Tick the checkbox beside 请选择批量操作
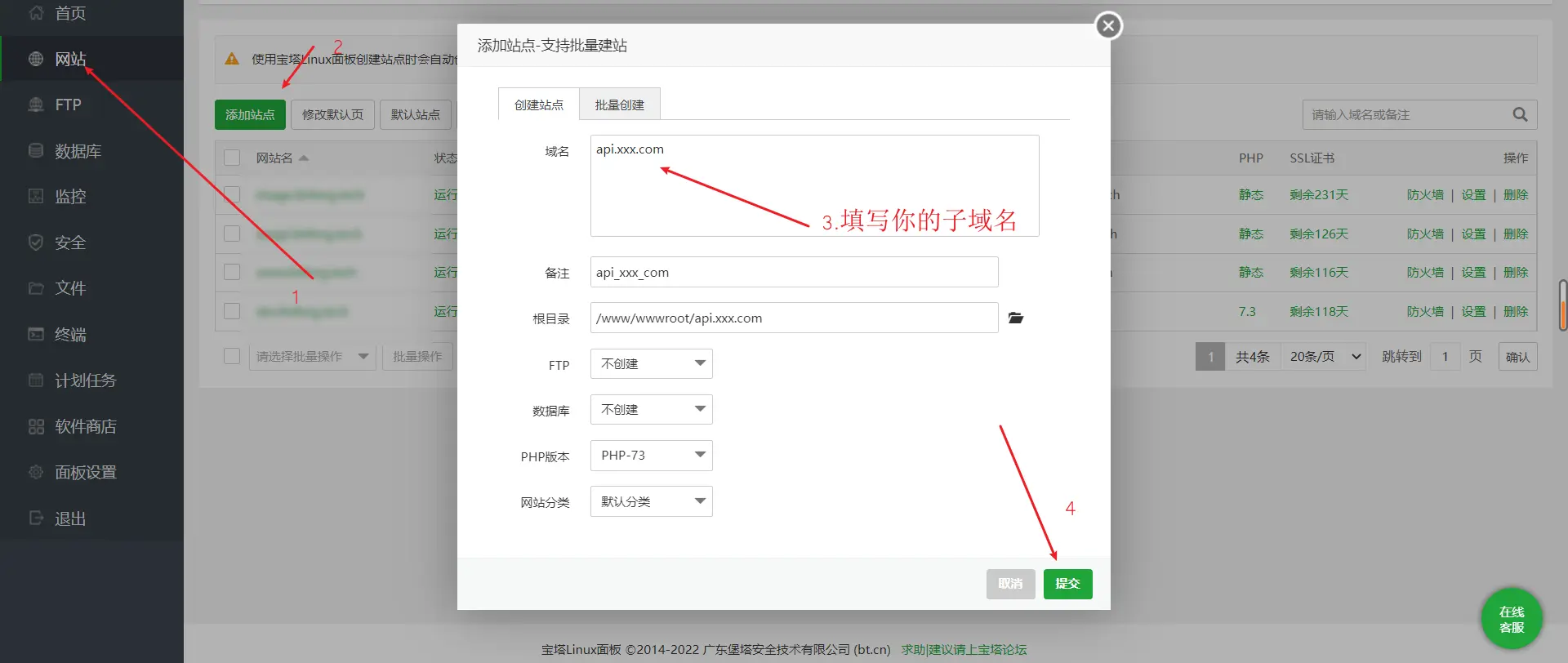 point(232,356)
